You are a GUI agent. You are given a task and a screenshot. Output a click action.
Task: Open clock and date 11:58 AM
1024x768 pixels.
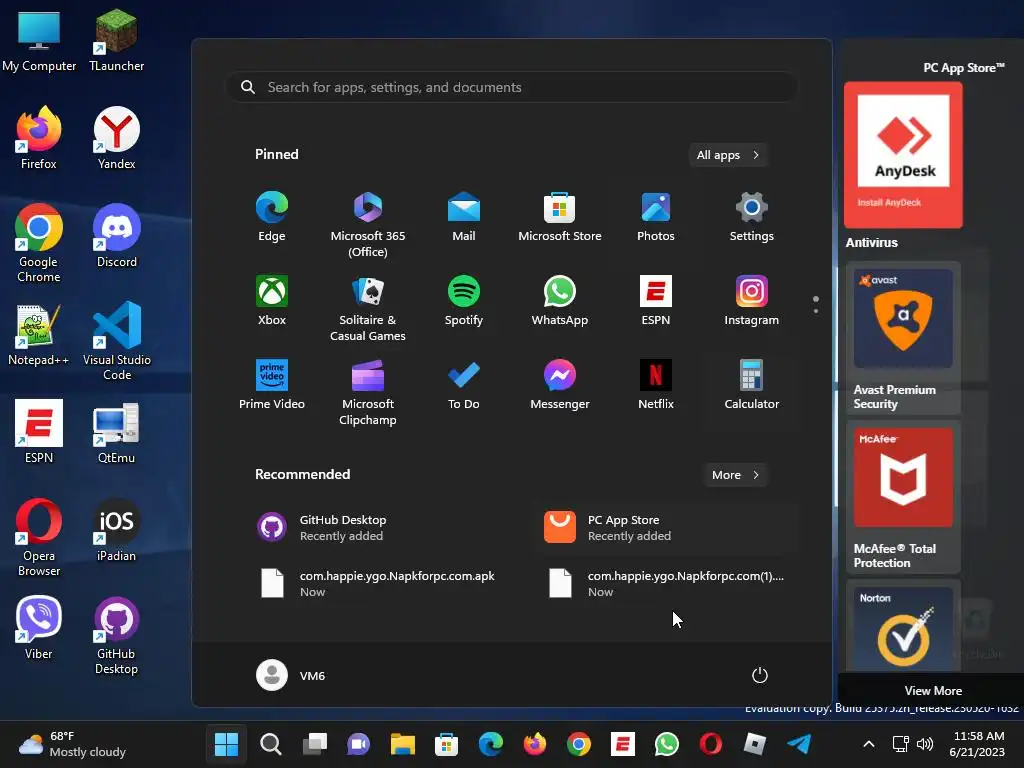pos(978,744)
